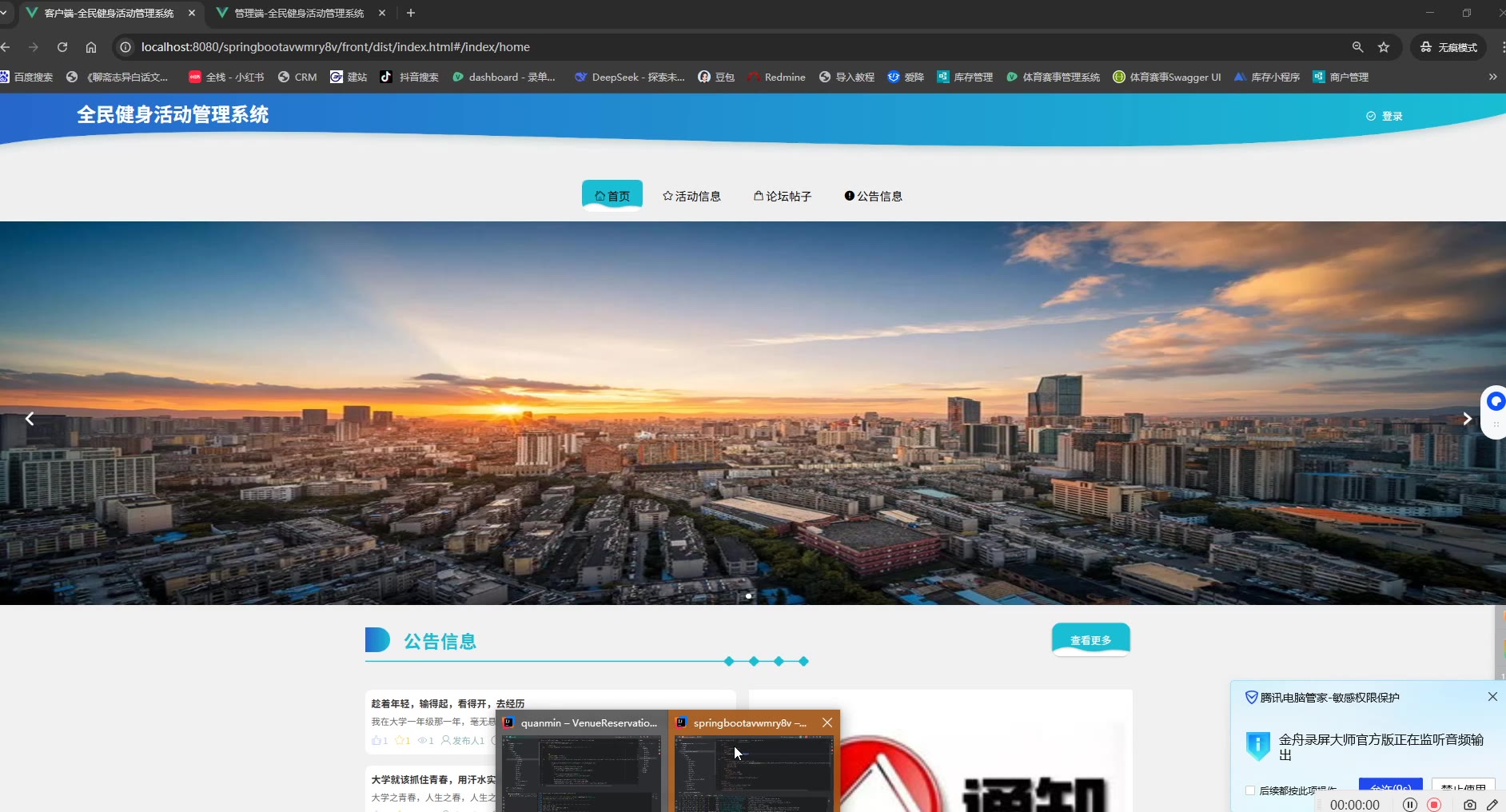Open the 库存管理 bookmark
Viewport: 1506px width, 812px height.
coord(965,77)
